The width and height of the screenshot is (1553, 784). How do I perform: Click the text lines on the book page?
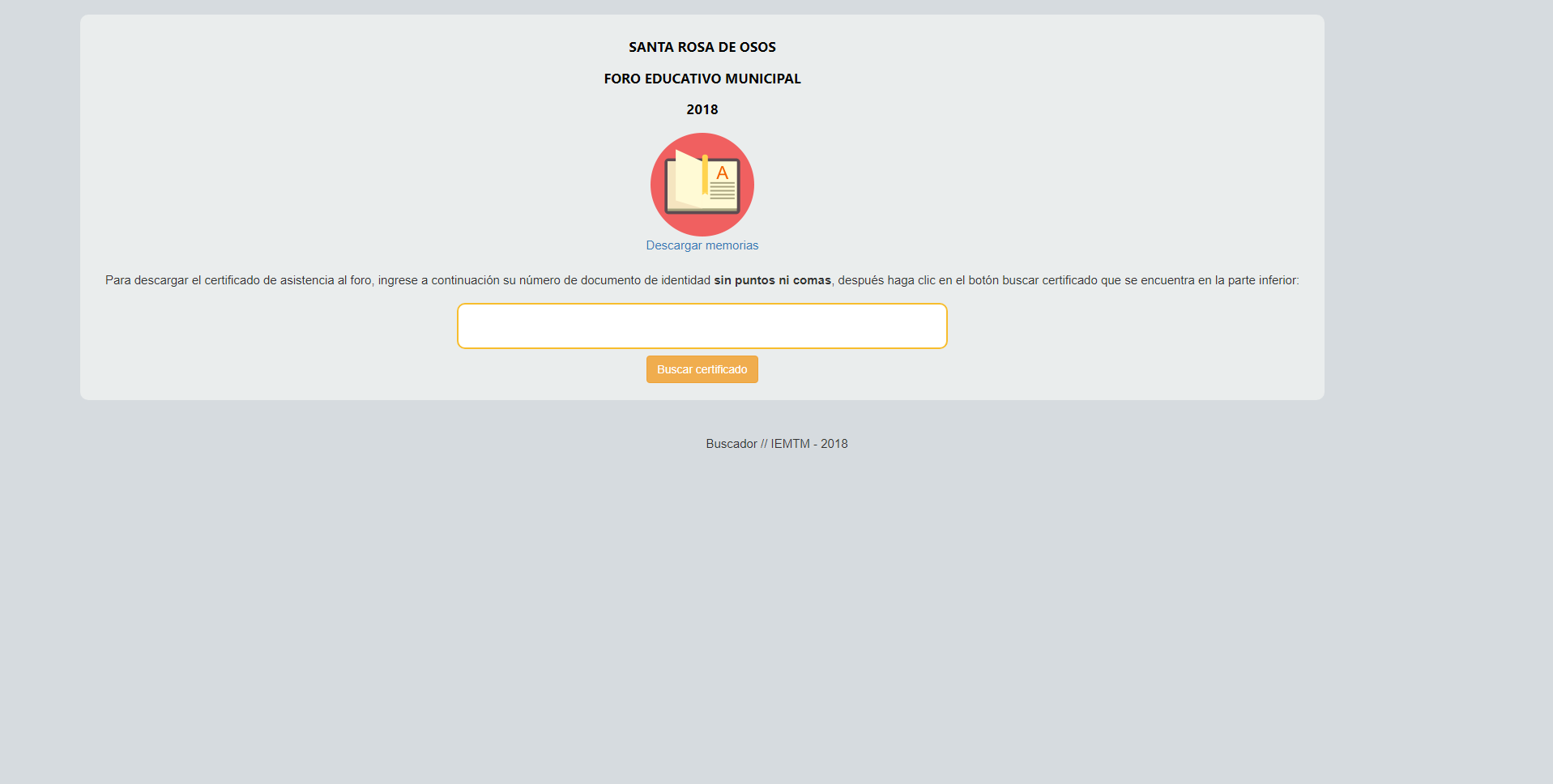pyautogui.click(x=723, y=191)
